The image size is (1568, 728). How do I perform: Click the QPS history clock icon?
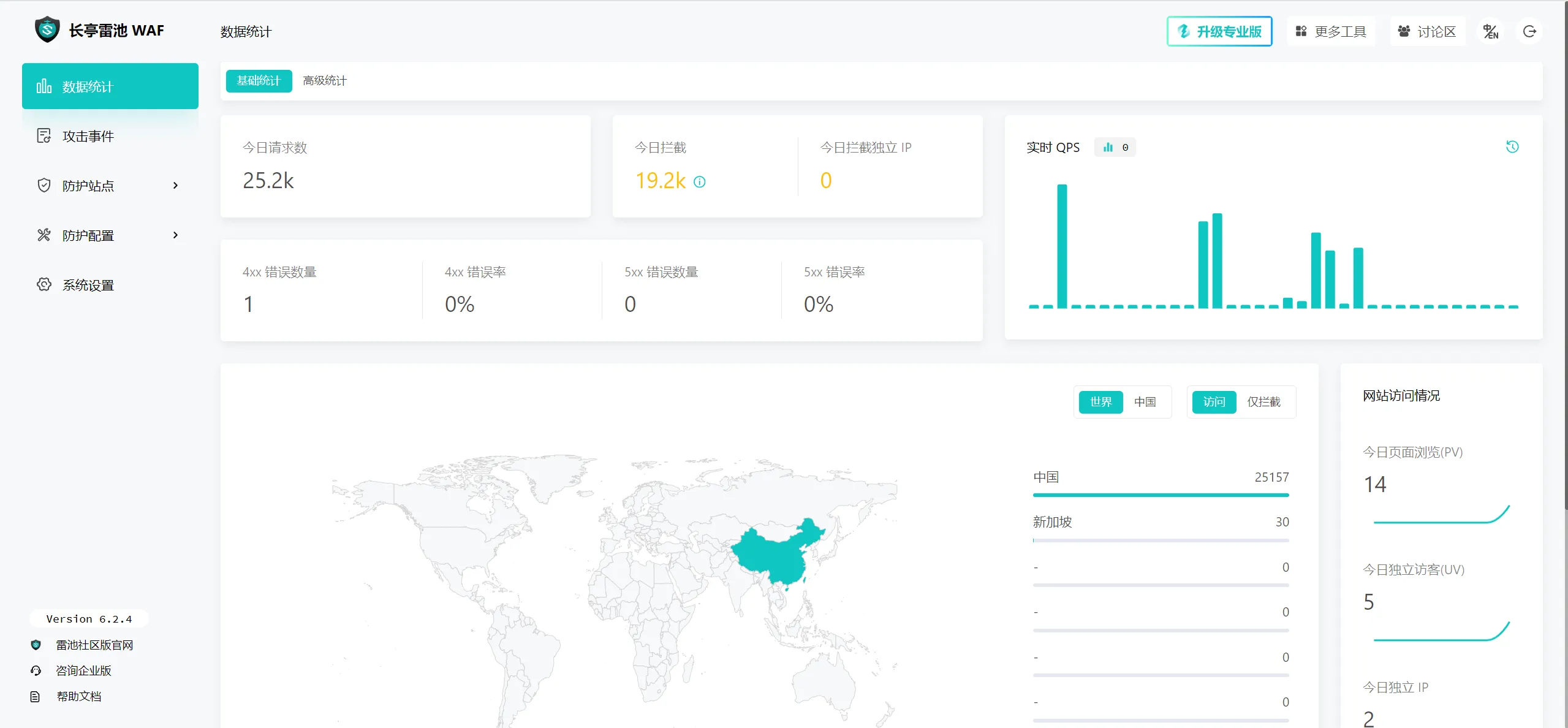point(1512,146)
